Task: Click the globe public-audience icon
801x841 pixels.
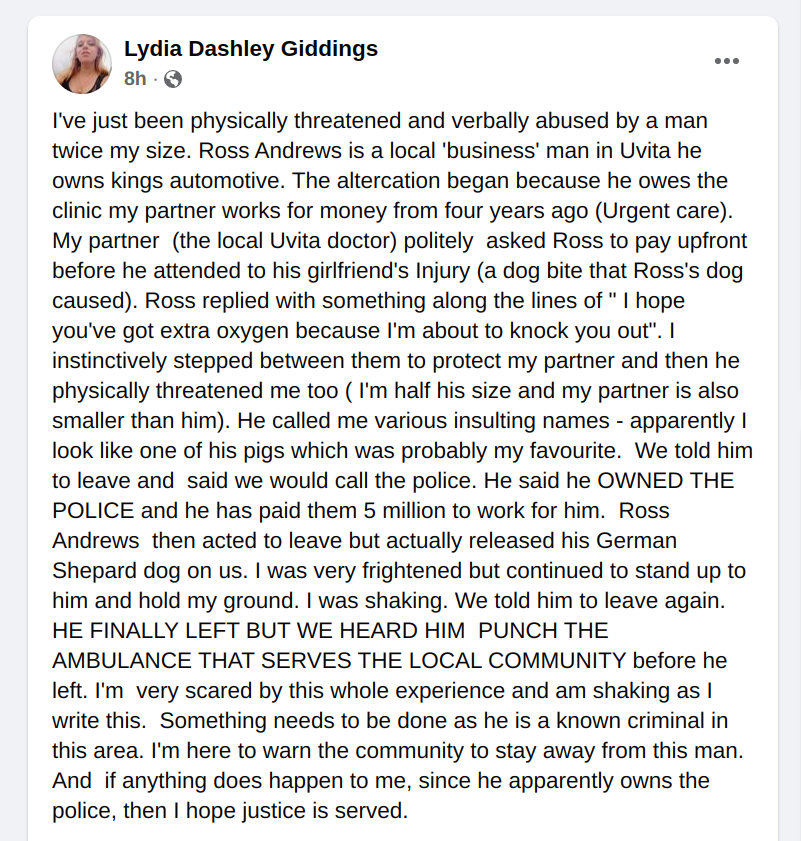Action: [x=173, y=79]
